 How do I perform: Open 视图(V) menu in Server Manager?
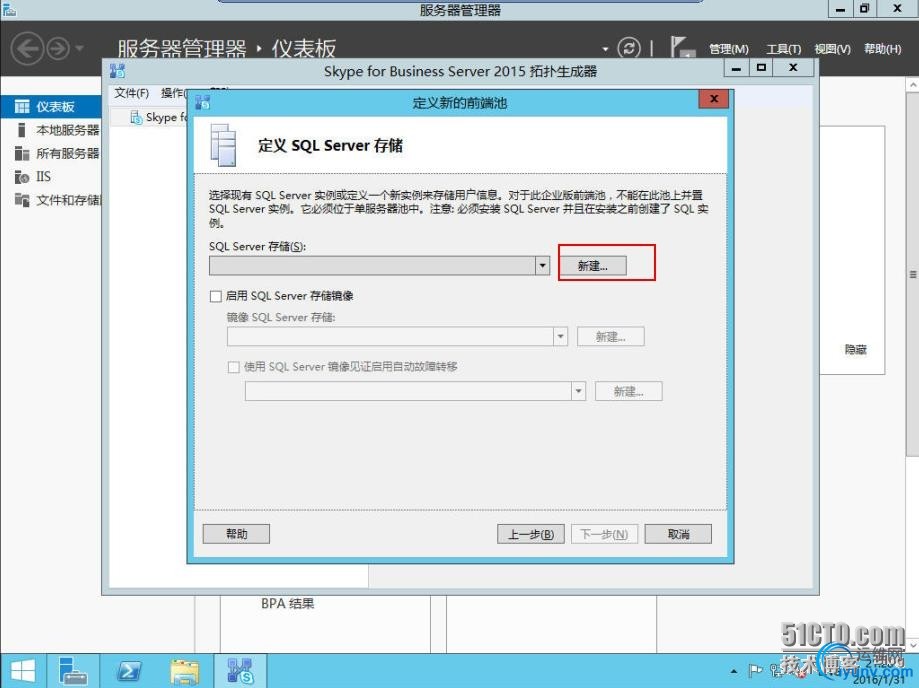tap(832, 49)
